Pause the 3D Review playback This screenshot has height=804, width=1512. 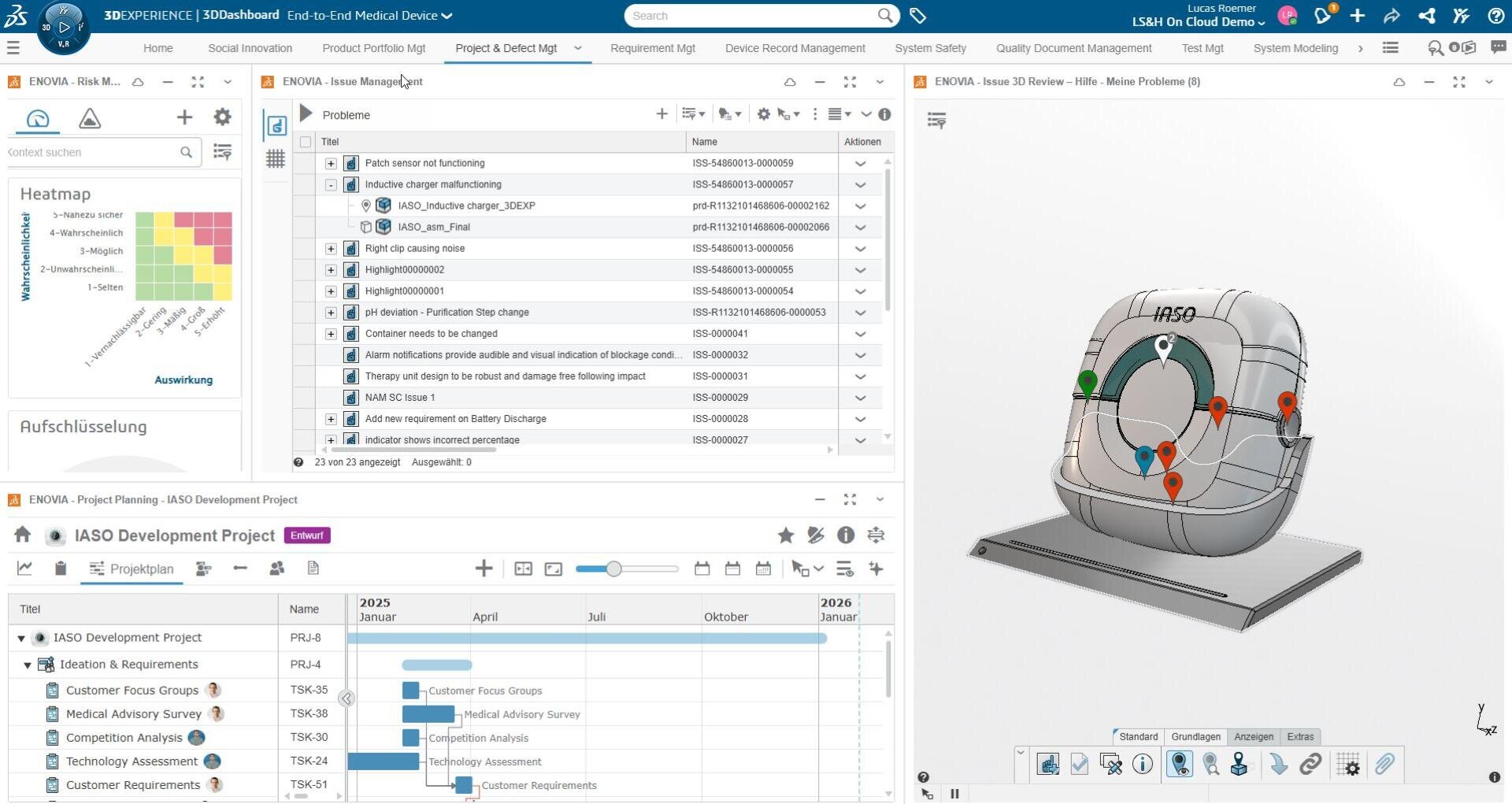click(954, 794)
